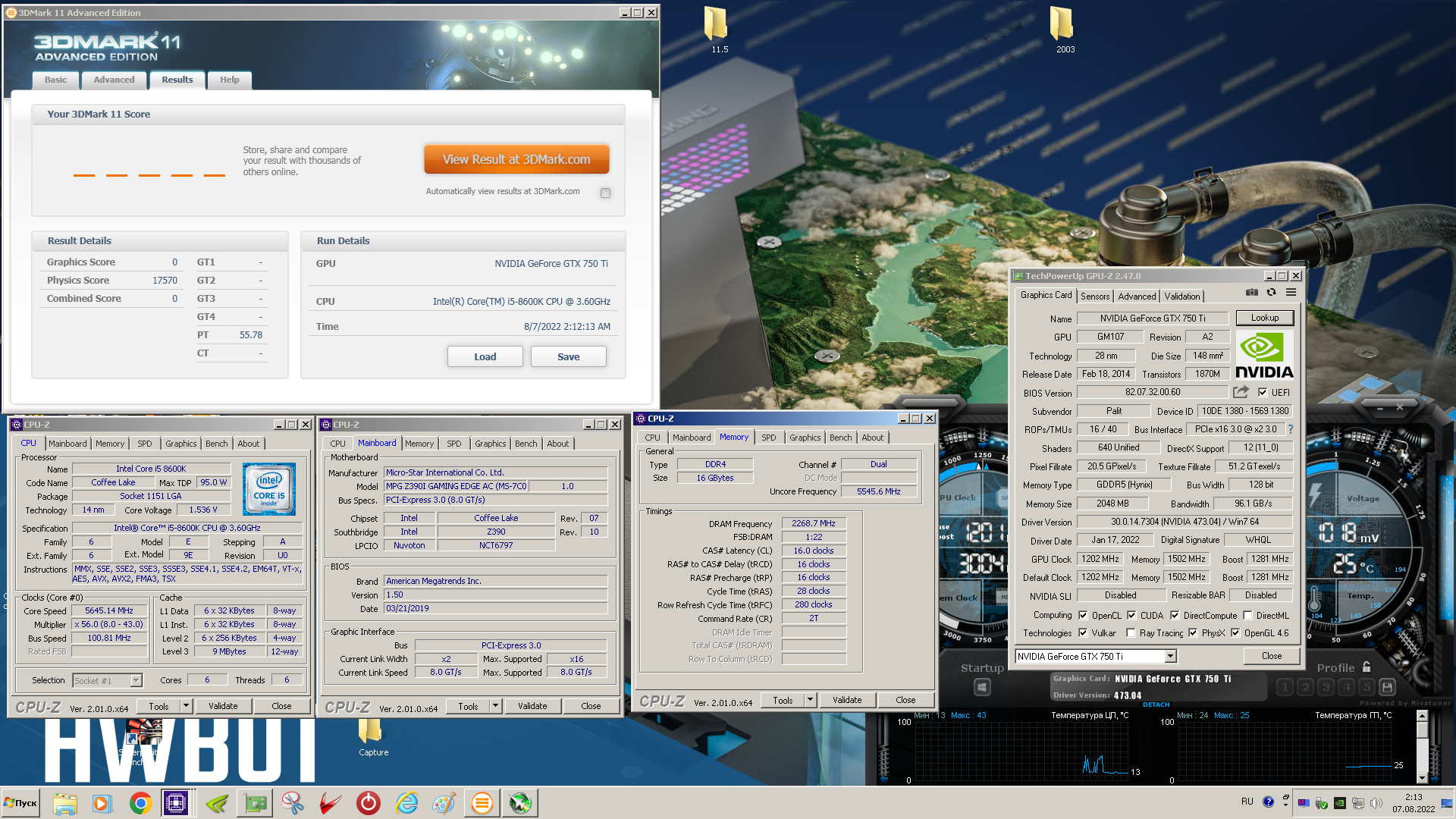
Task: Open Tools dropdown arrow in CPU-Z Memory window
Action: point(811,700)
